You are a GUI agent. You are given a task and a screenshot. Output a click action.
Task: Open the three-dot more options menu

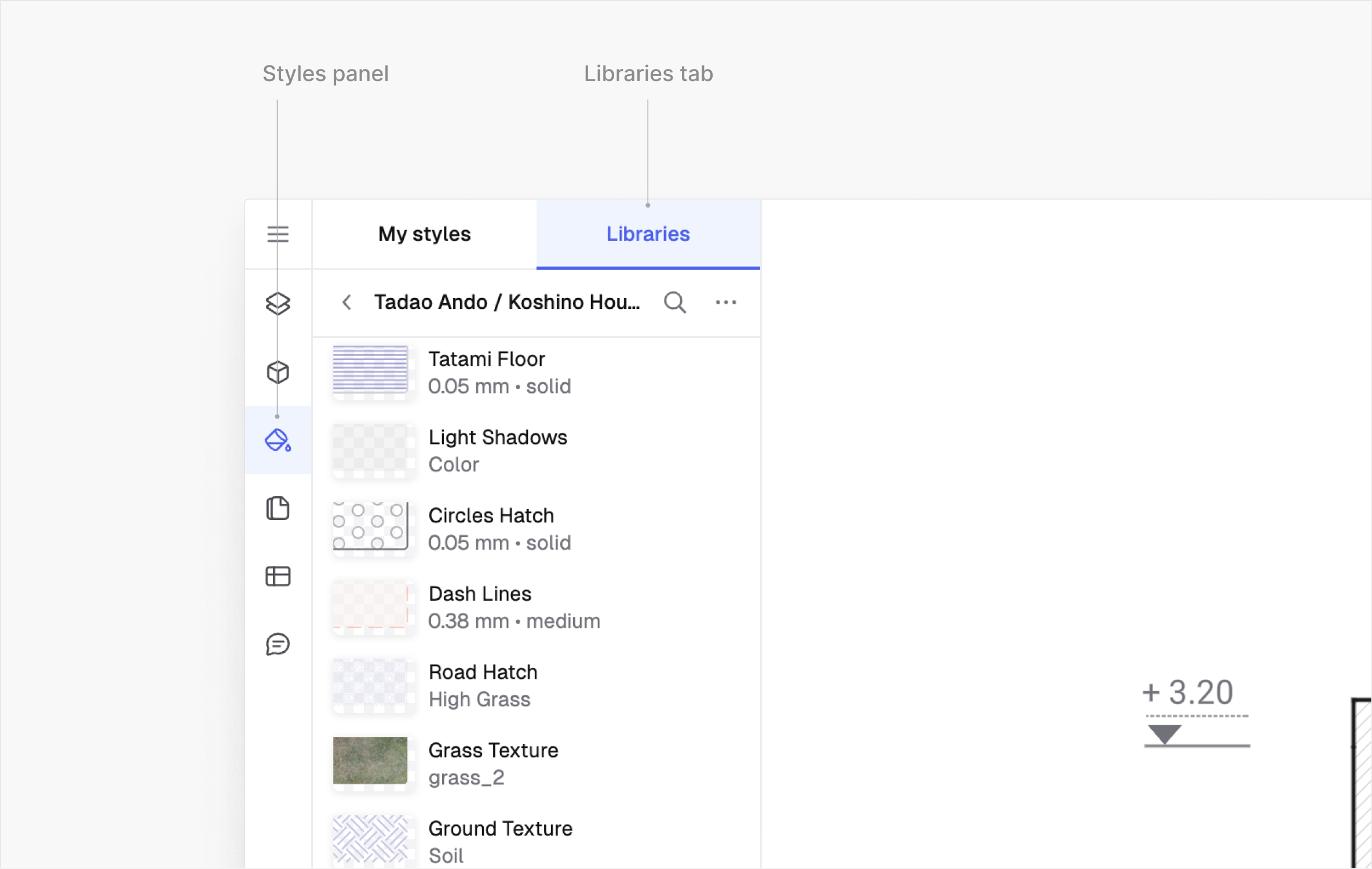pos(725,303)
